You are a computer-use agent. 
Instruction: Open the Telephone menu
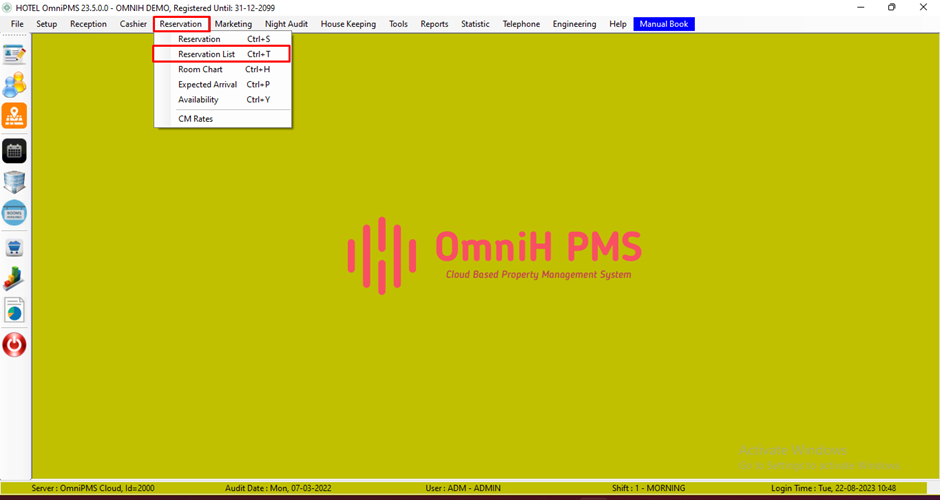[521, 24]
